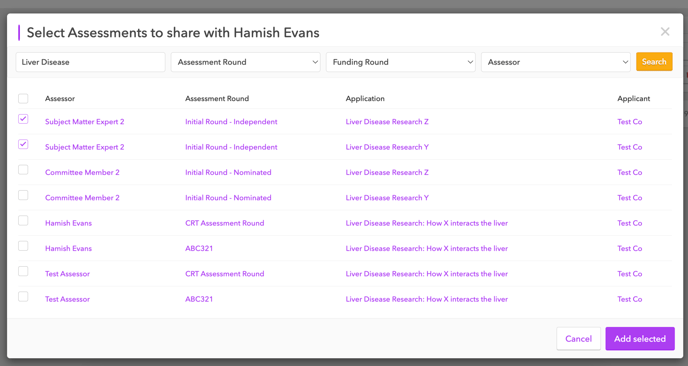Open Initial Round - Independent link for Research Y
This screenshot has width=688, height=366.
pyautogui.click(x=231, y=147)
